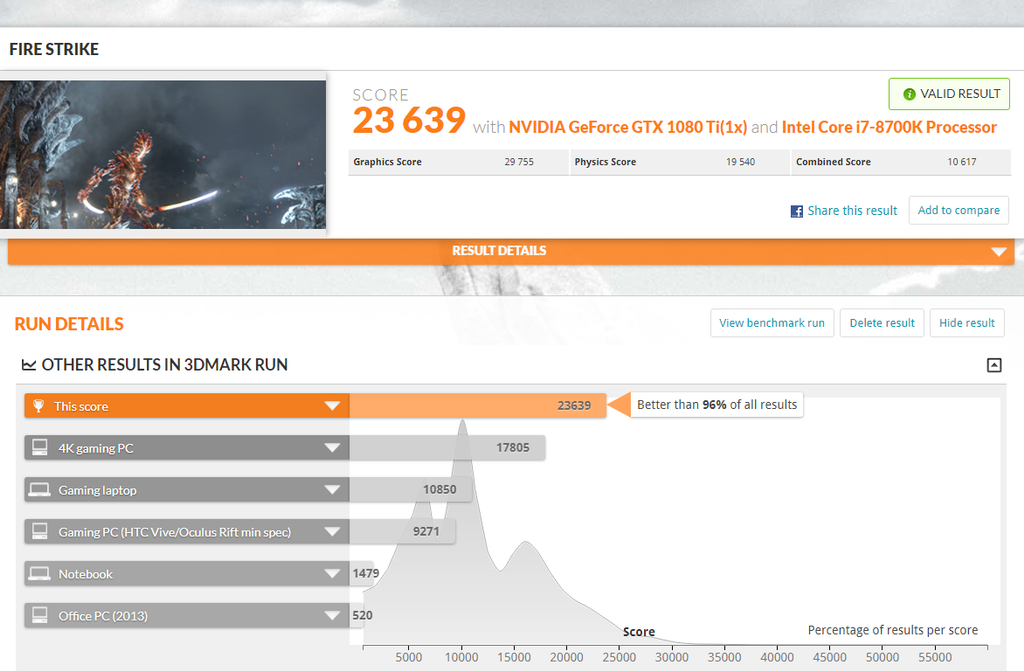This screenshot has height=671, width=1024.
Task: Click the Run Details heading
Action: [x=69, y=324]
